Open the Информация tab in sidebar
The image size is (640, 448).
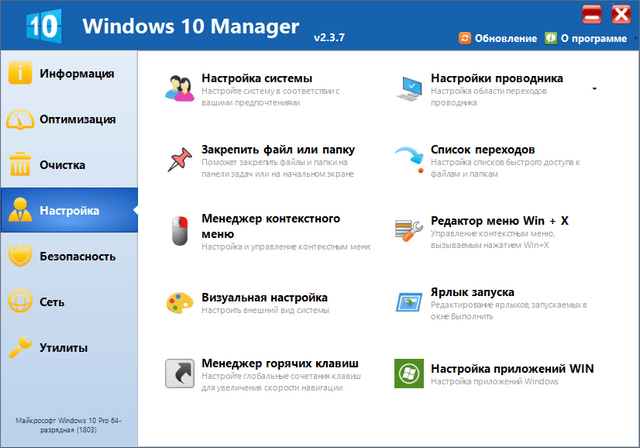(x=67, y=74)
